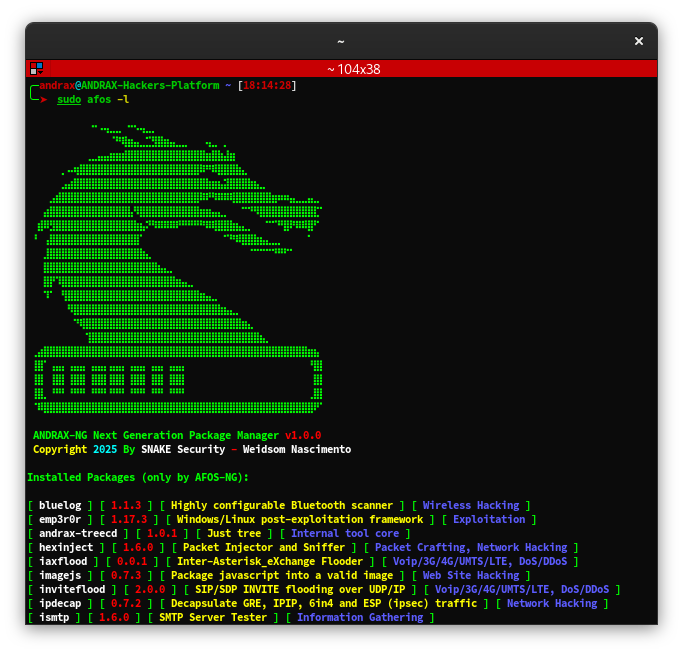
Task: Click 'SMTP Server Tester' description
Action: [213, 617]
